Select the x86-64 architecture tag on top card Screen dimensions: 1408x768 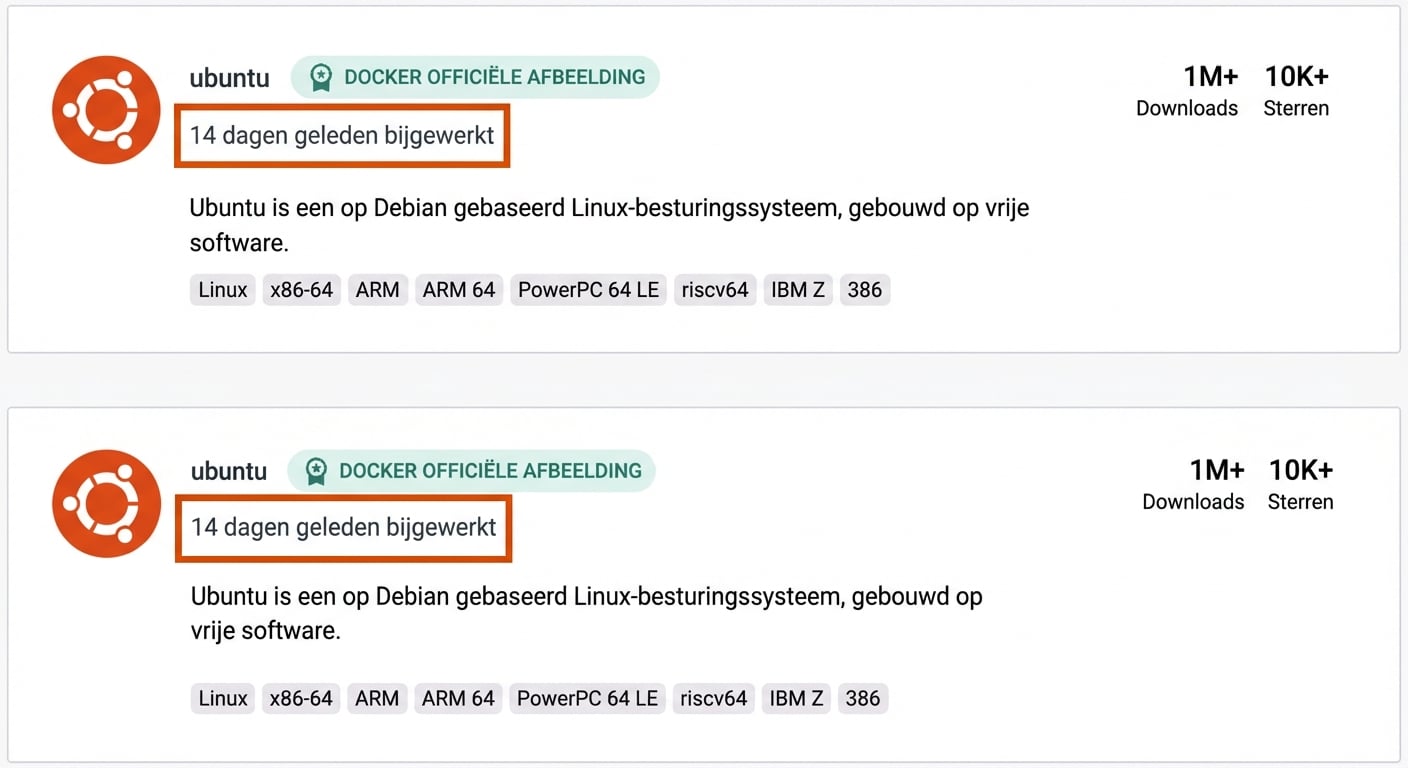coord(301,289)
